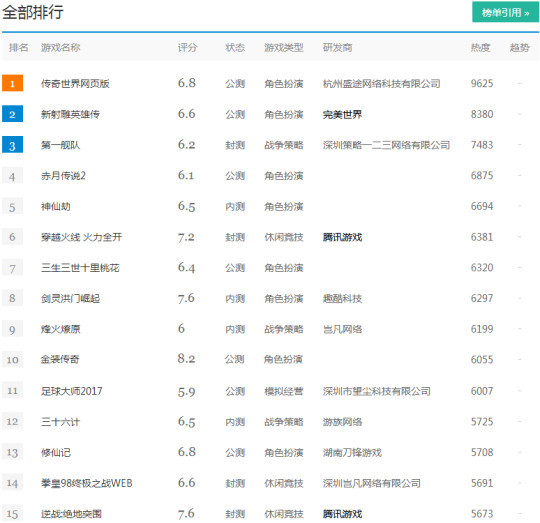Click the 评分 column header
Image resolution: width=540 pixels, height=523 pixels.
[187, 48]
